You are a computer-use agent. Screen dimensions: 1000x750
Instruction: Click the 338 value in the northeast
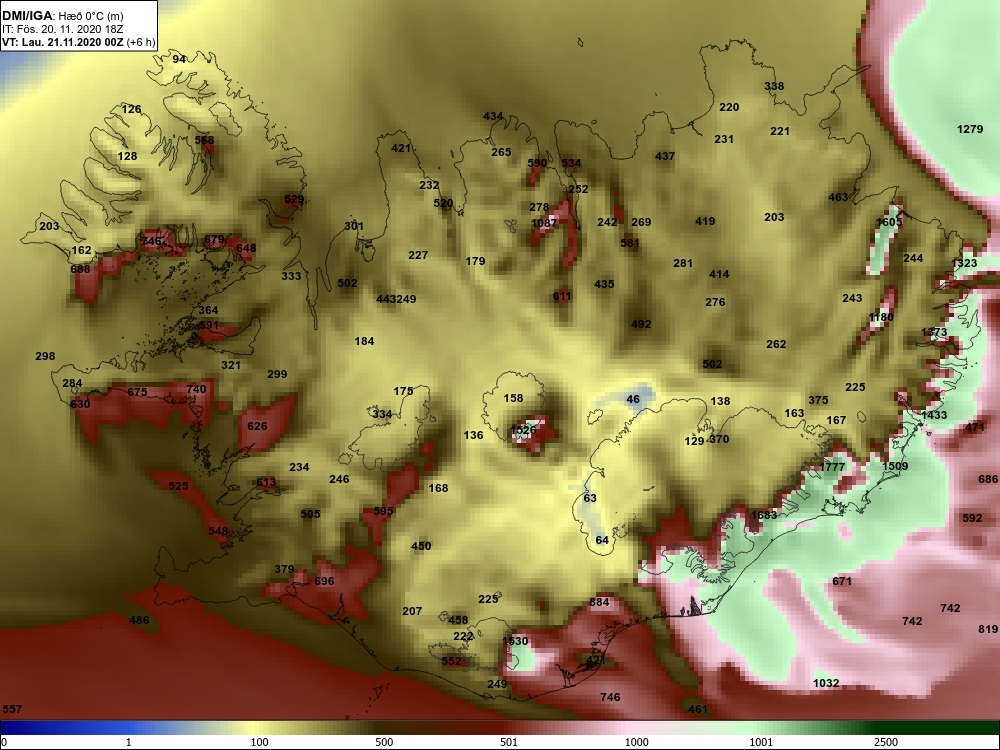(774, 86)
